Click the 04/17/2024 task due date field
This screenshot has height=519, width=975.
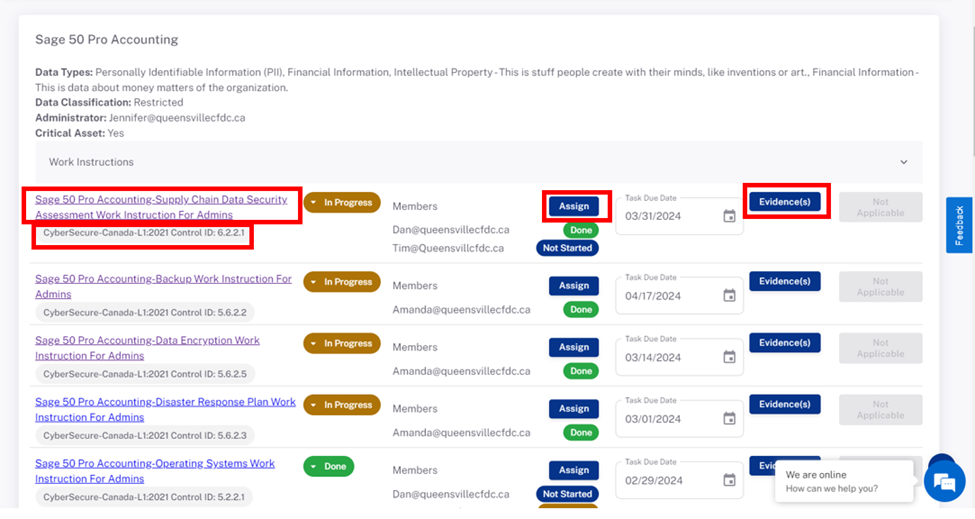[679, 294]
